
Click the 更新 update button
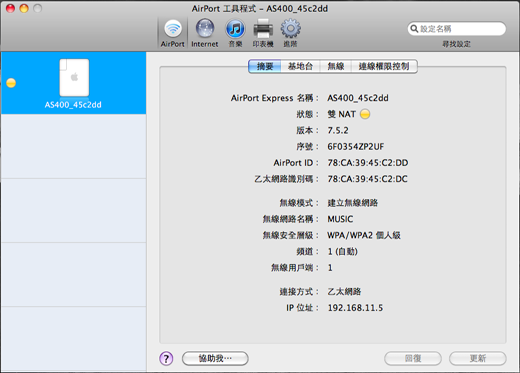tap(478, 358)
